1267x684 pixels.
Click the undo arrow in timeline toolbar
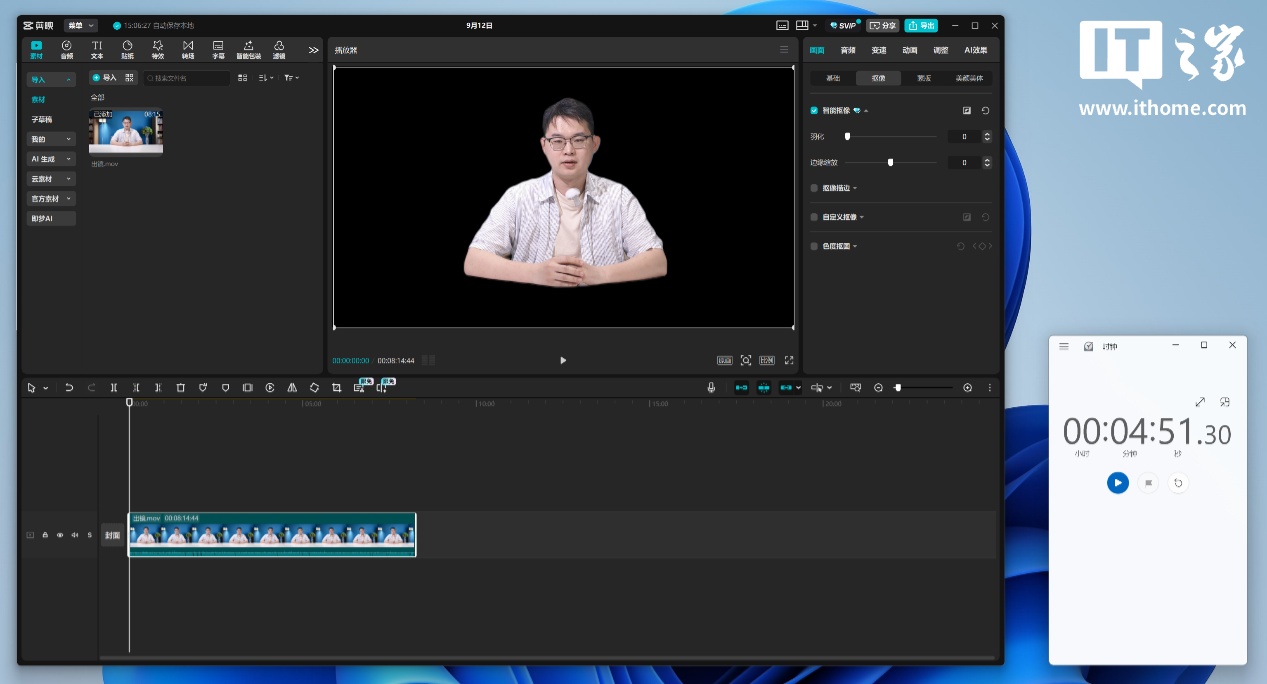tap(69, 387)
